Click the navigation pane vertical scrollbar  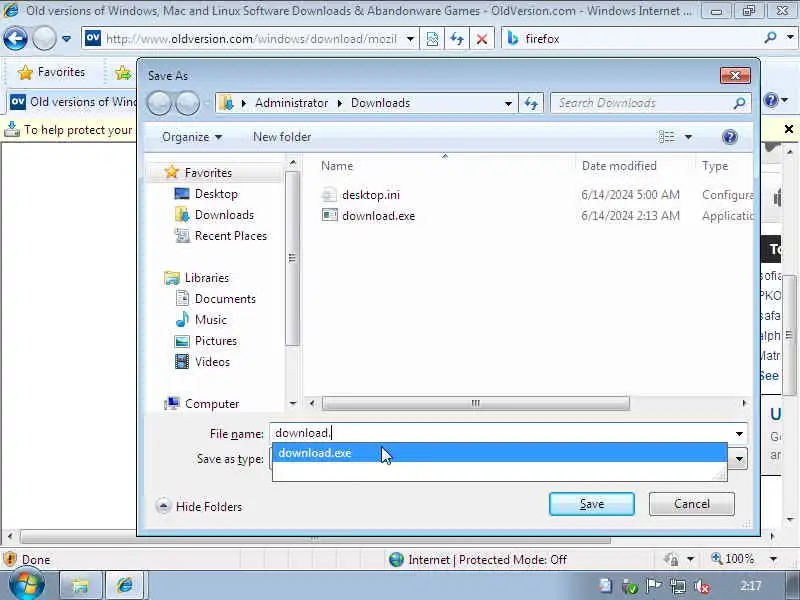[x=292, y=259]
